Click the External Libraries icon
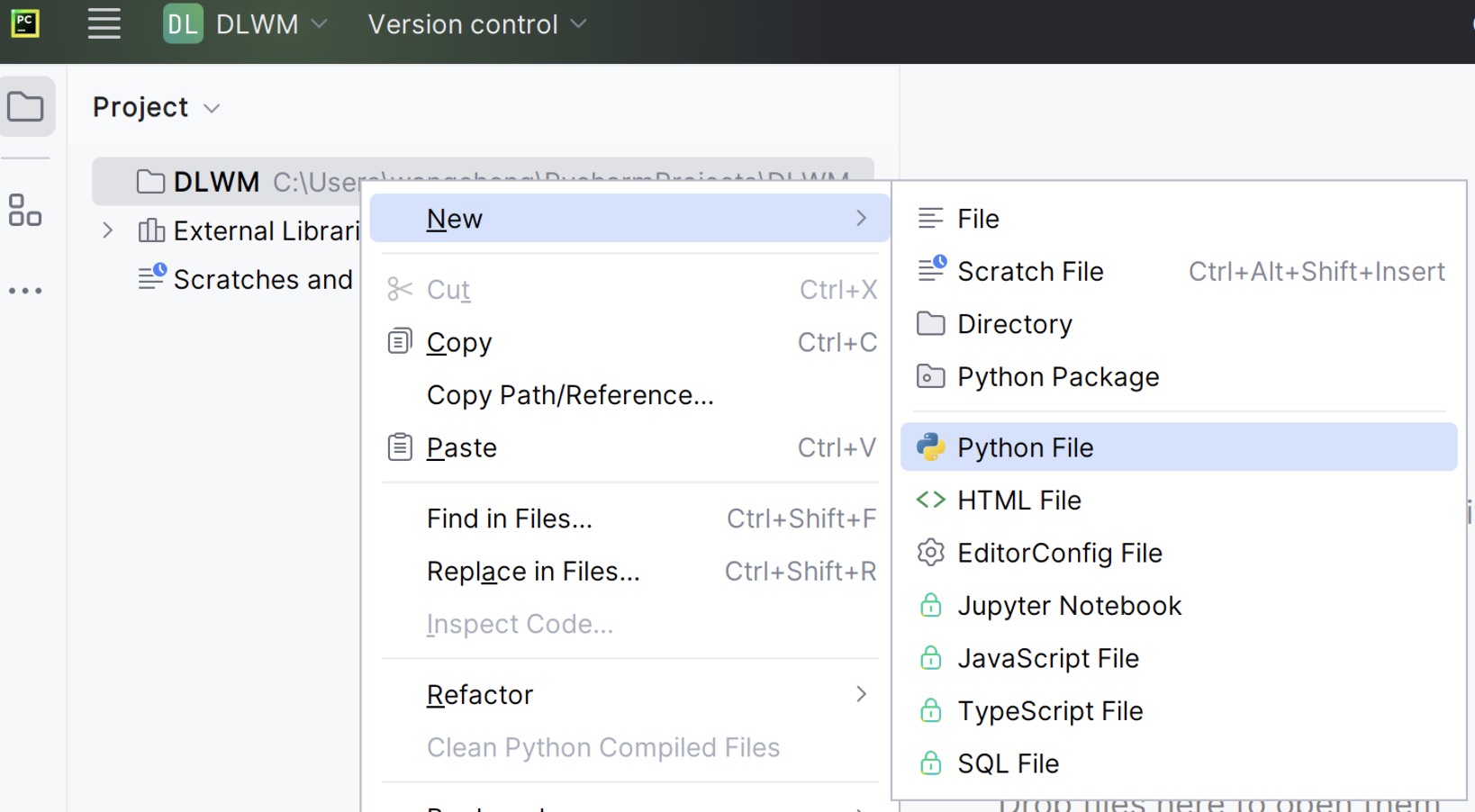 point(150,231)
